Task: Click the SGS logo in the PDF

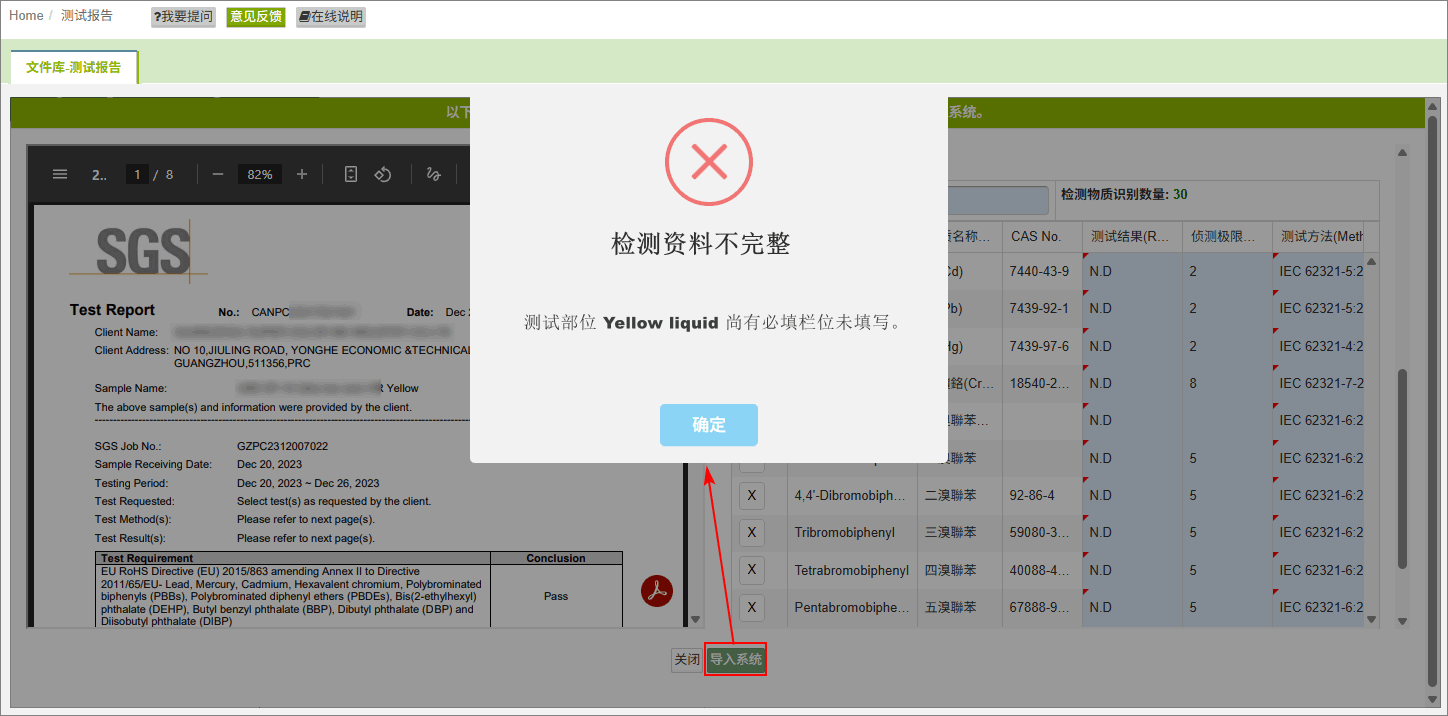Action: [143, 250]
